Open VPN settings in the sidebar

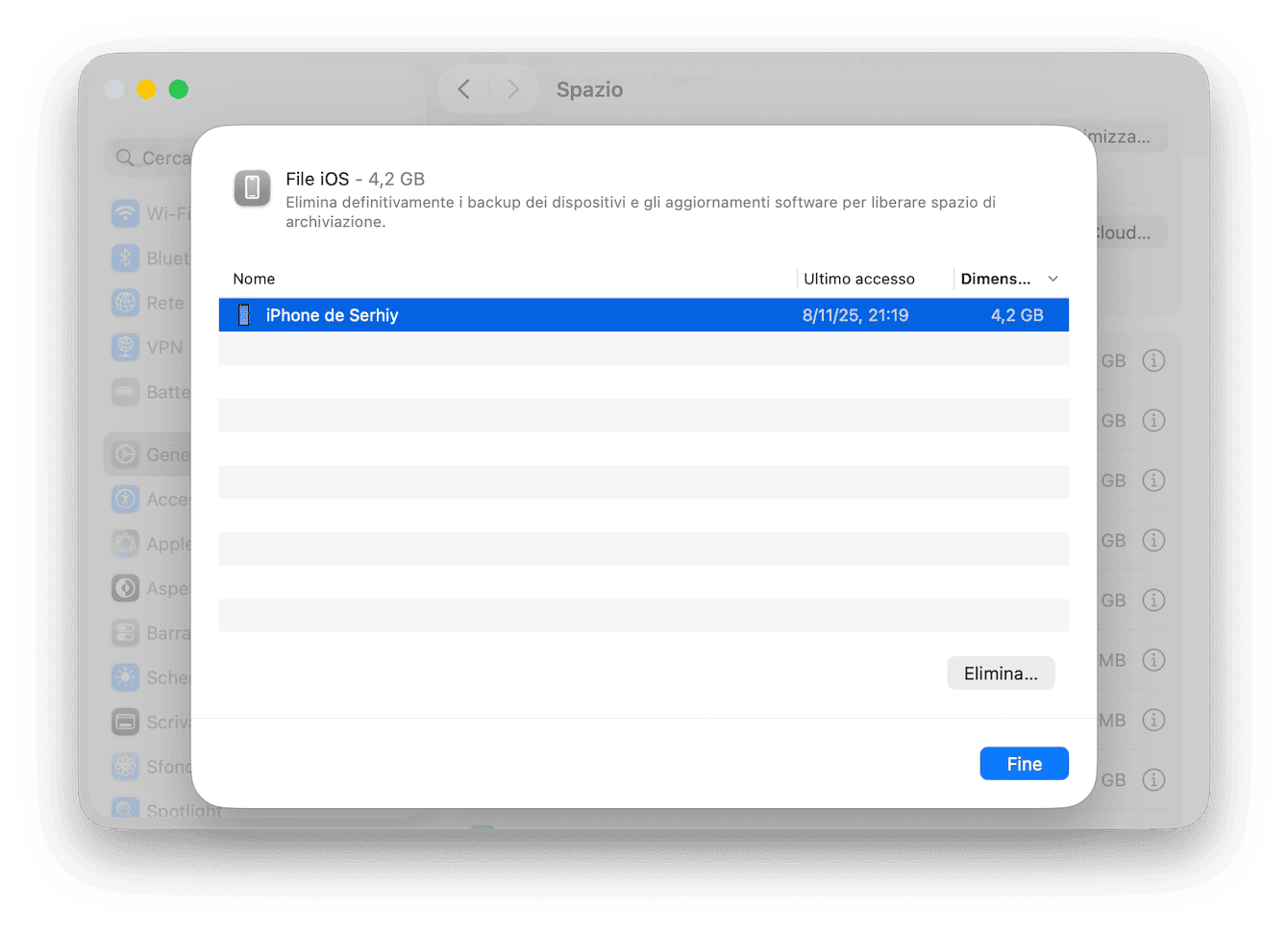151,347
